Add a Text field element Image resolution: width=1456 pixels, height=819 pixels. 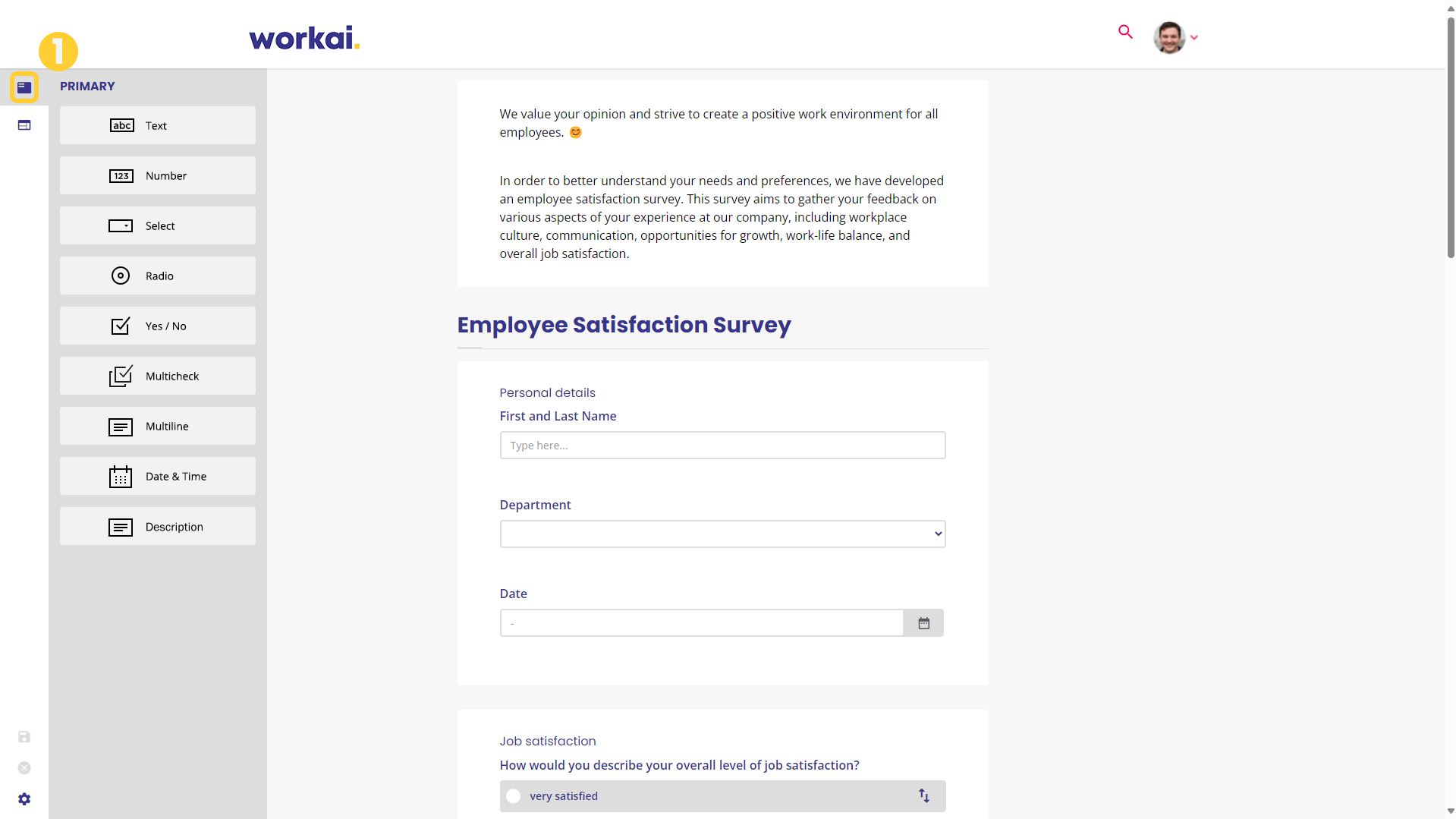(x=158, y=125)
